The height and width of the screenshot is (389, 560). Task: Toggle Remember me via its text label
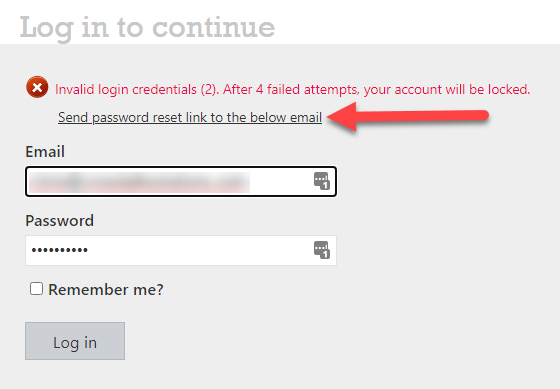[106, 289]
